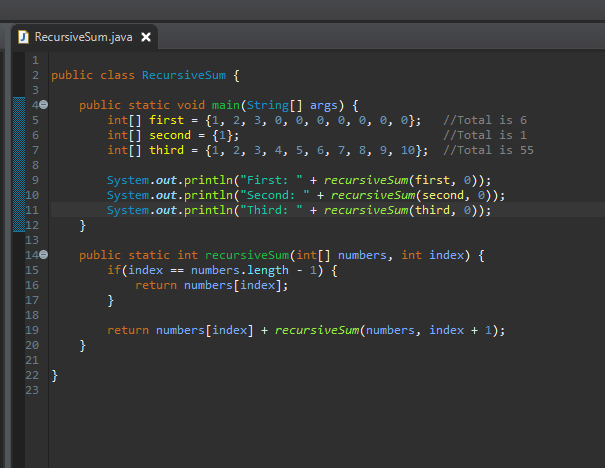Click the recursiveSum method name on line 14
Screen dimensions: 605x468
pyautogui.click(x=247, y=255)
